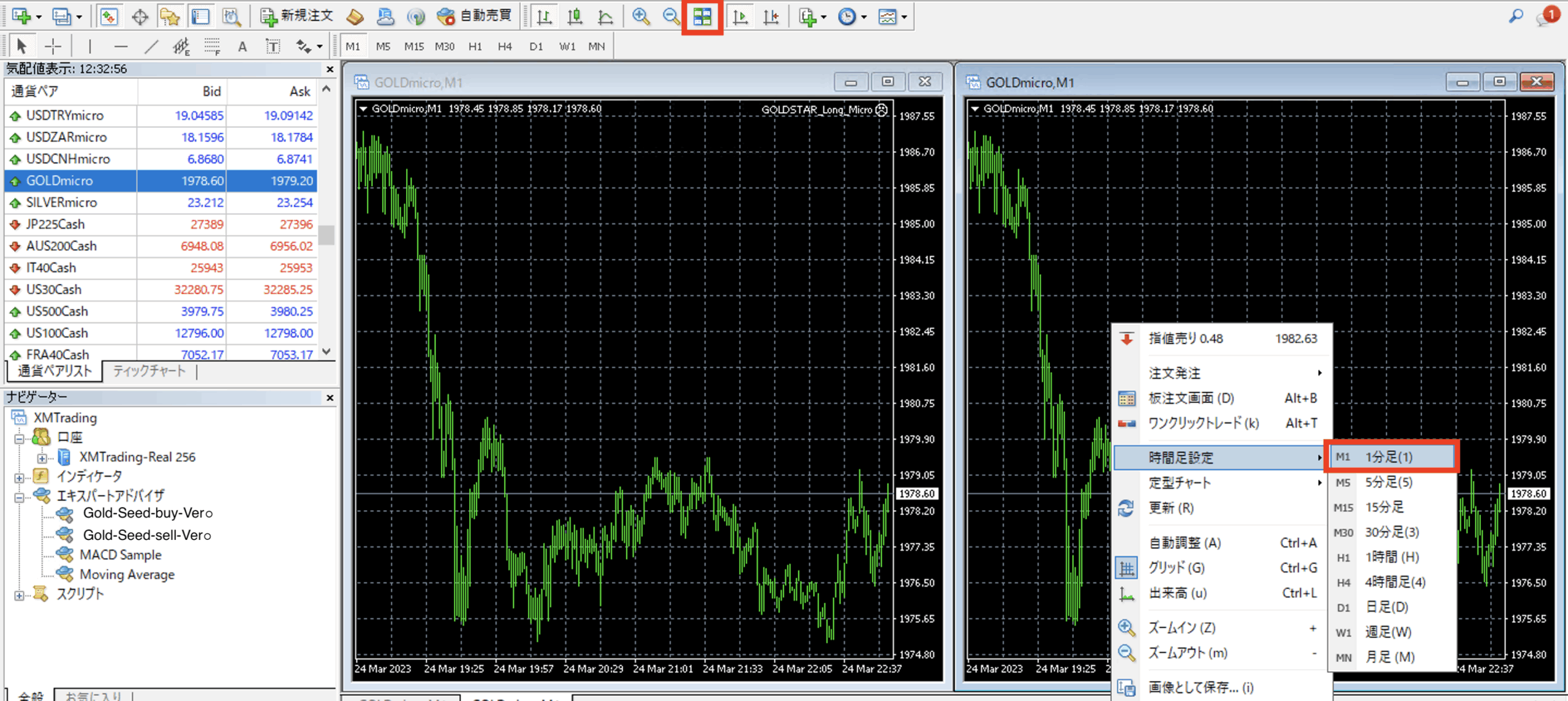
Task: Open the 注文発注 submenu in context menu
Action: tap(1223, 373)
